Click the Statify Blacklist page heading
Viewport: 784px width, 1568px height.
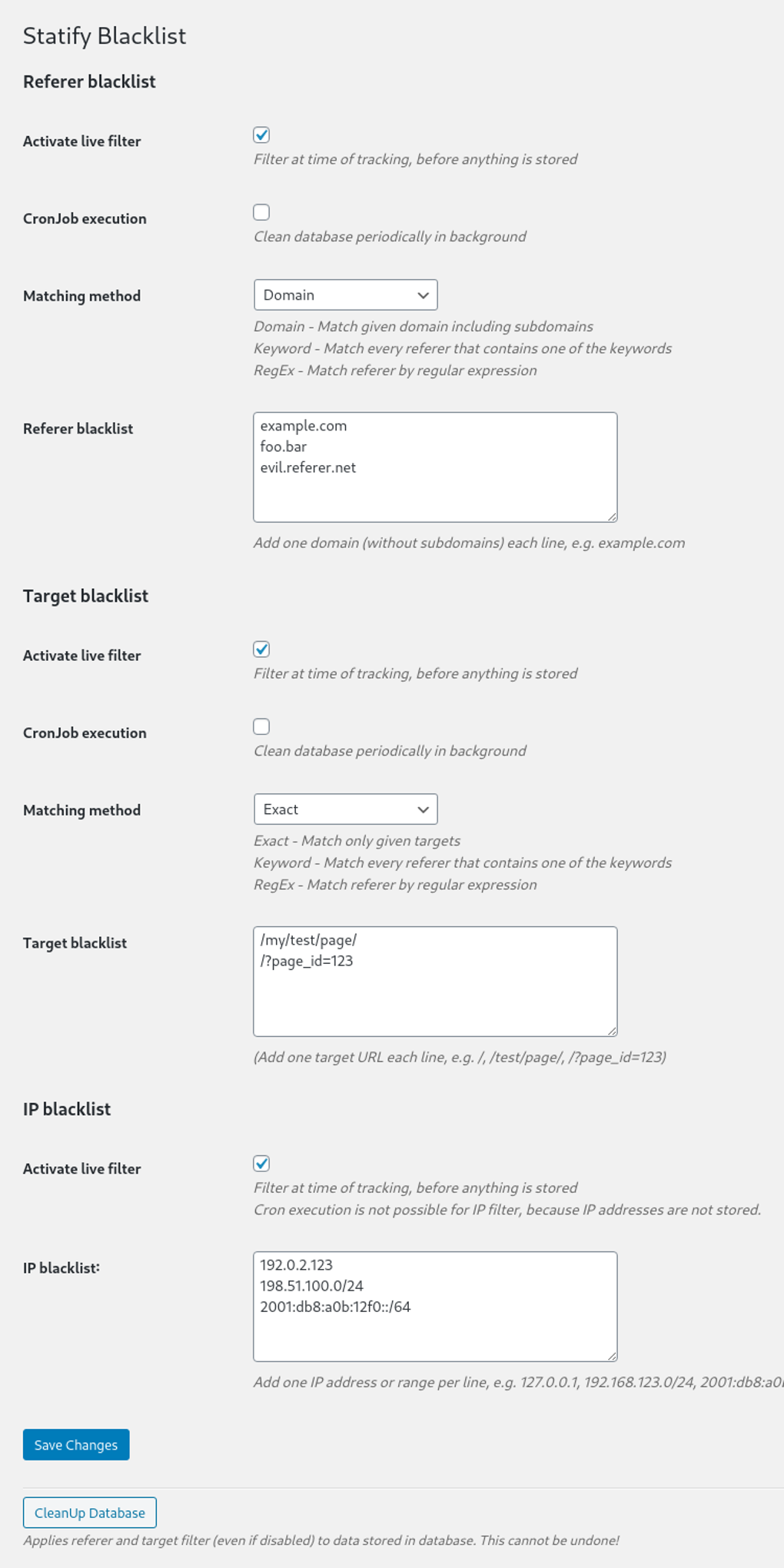[x=104, y=35]
